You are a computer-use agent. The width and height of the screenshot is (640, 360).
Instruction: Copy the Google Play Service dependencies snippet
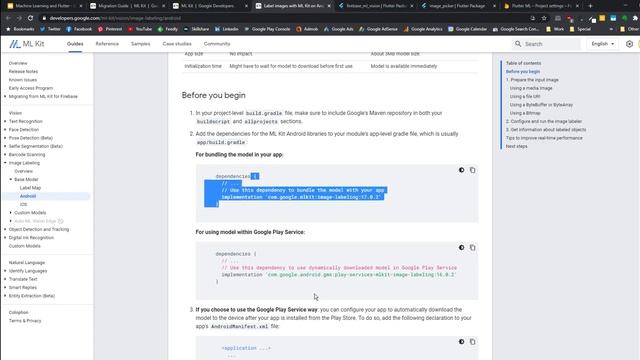472,247
